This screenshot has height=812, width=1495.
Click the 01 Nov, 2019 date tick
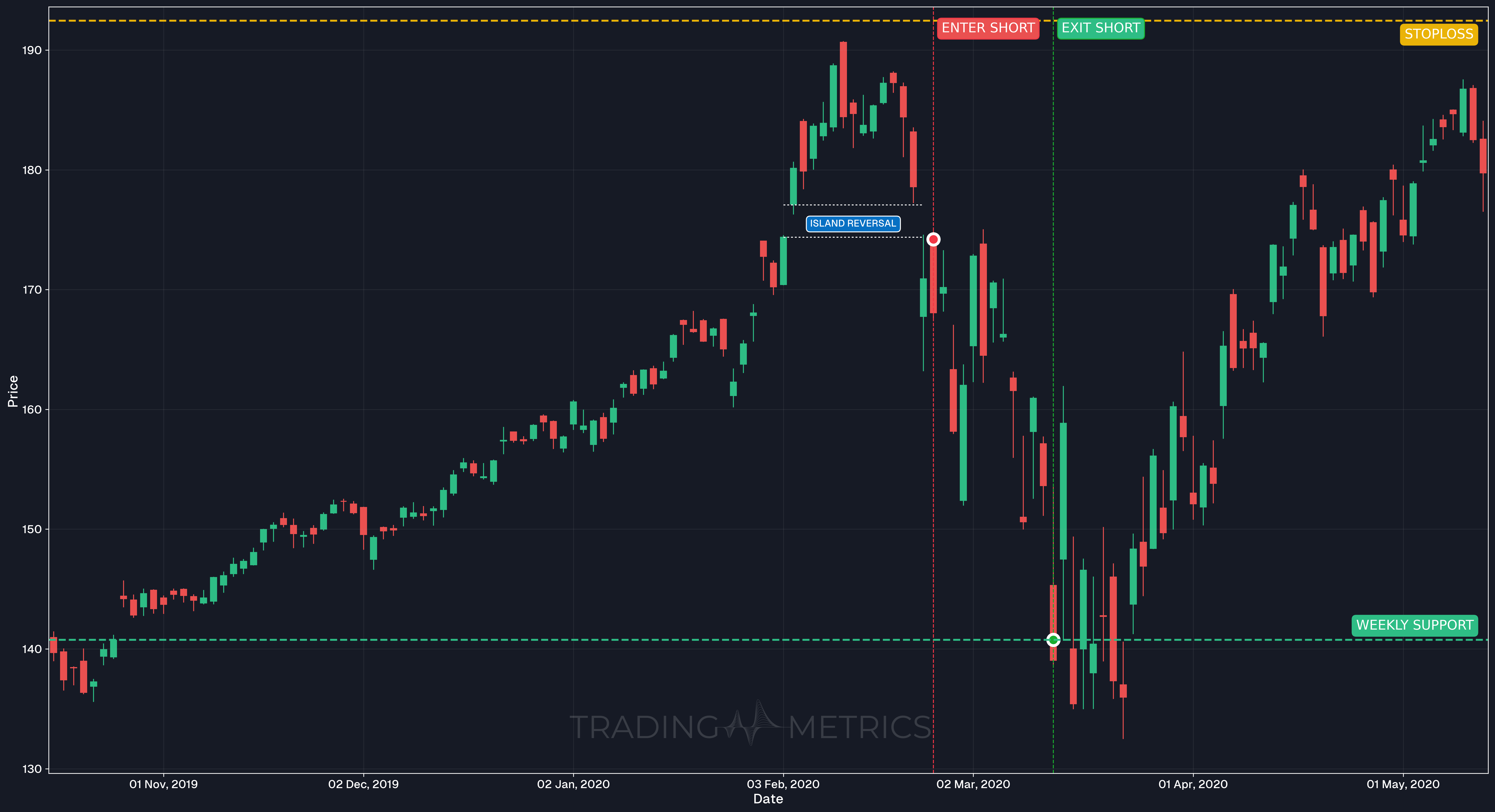(x=164, y=784)
